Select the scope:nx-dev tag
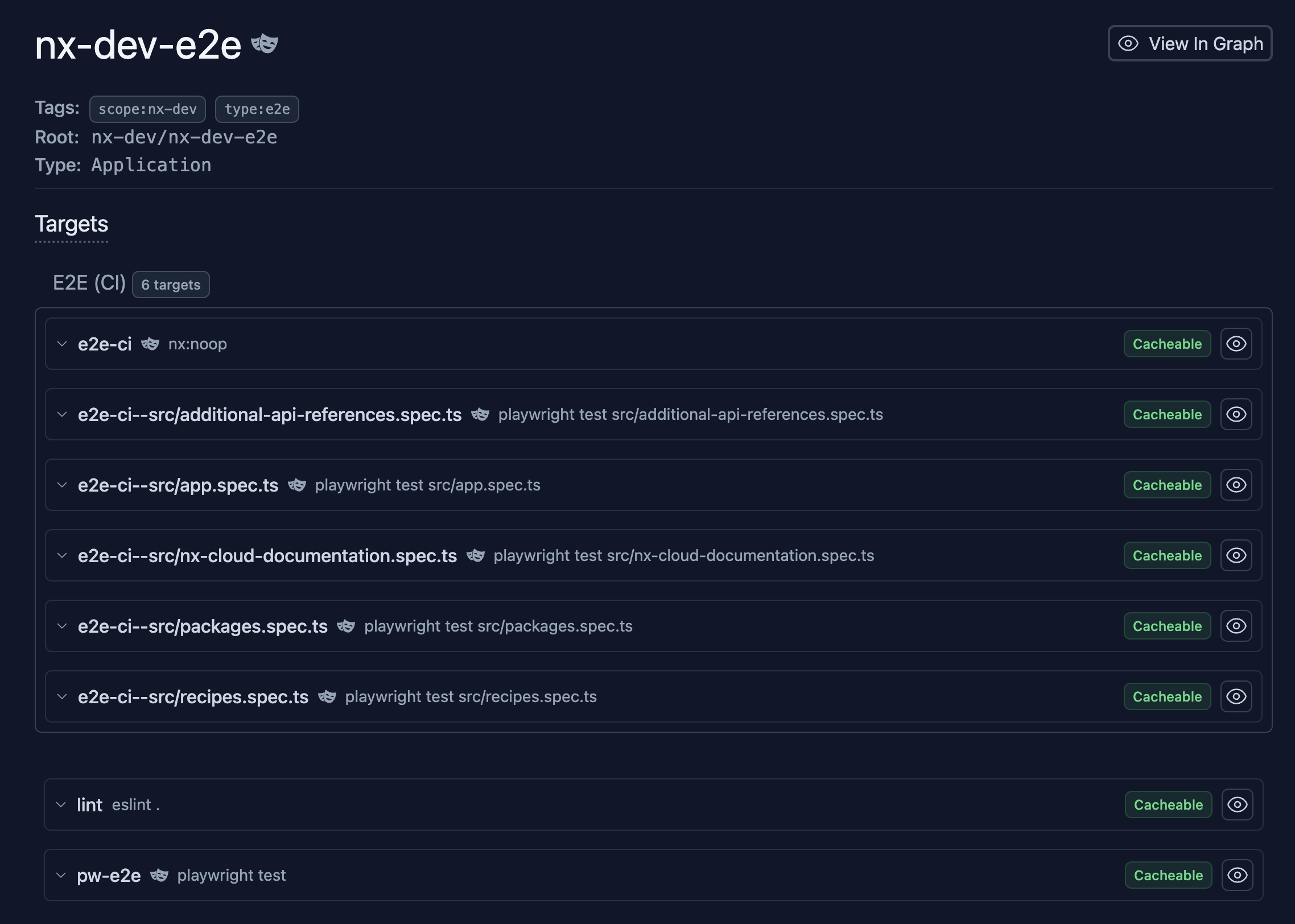The width and height of the screenshot is (1295, 924). coord(147,108)
